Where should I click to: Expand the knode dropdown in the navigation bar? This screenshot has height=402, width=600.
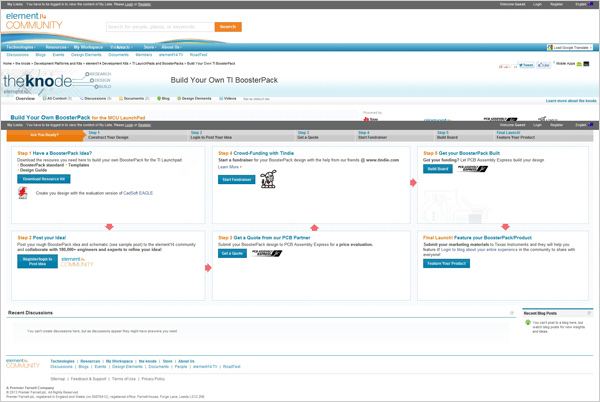coord(121,47)
